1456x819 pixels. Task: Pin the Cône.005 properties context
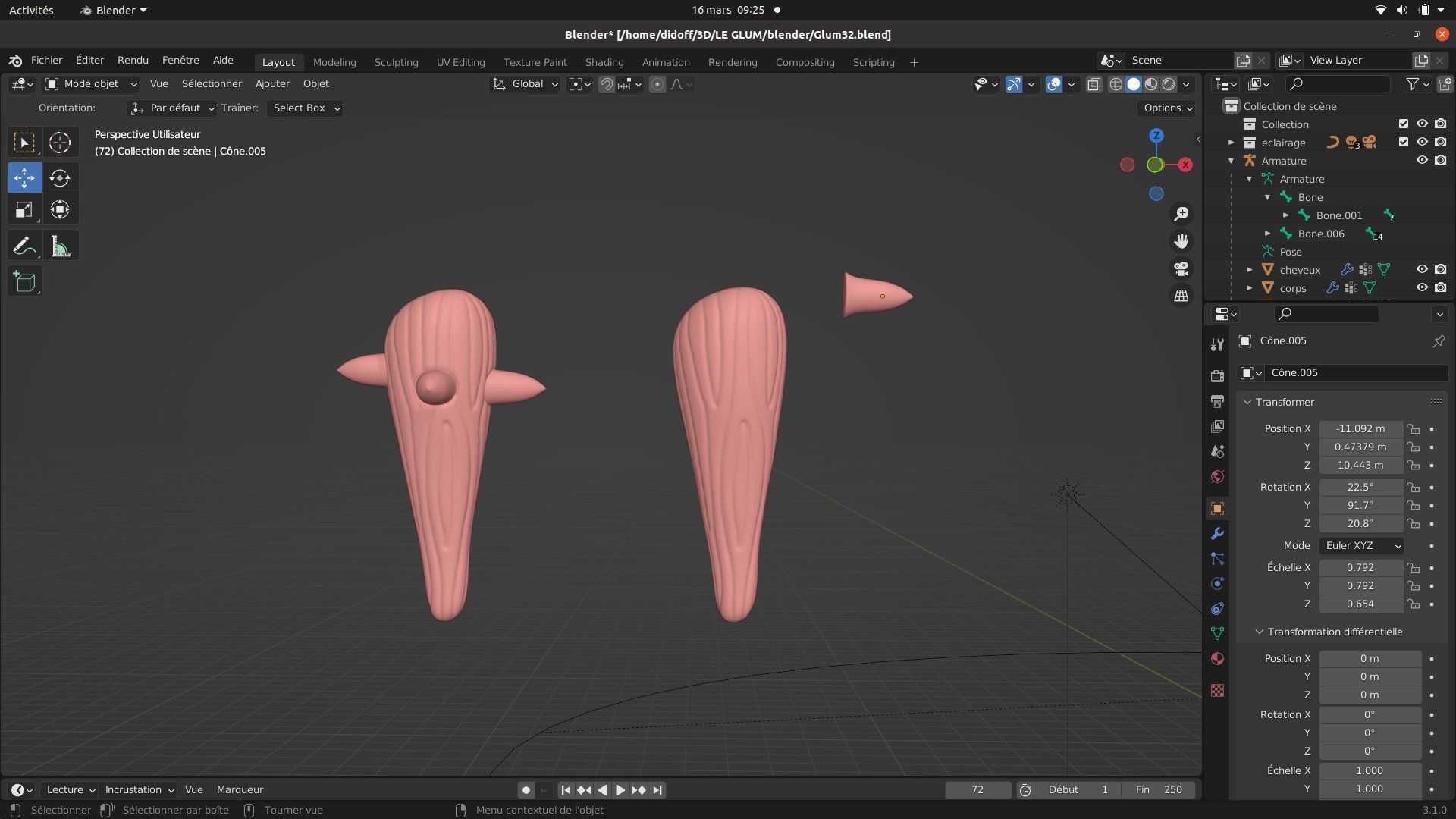coord(1439,341)
